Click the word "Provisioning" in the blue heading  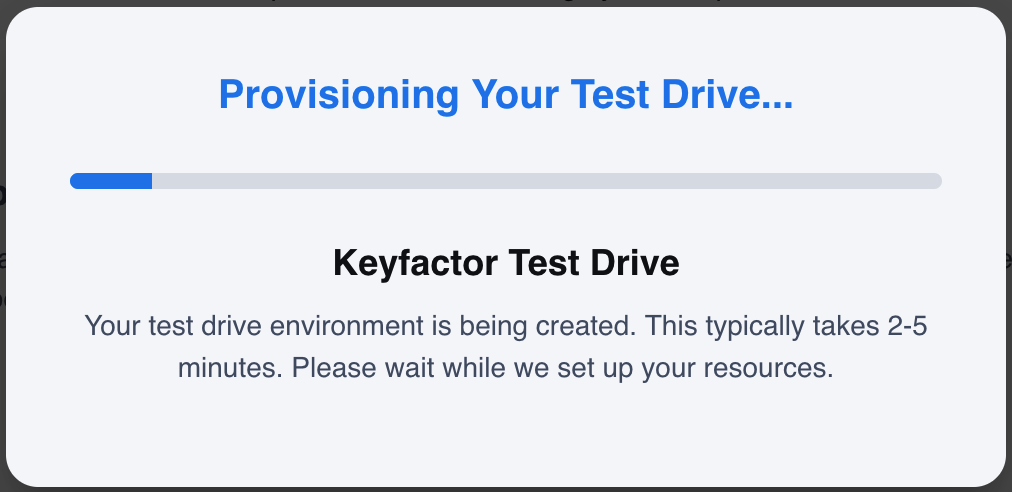pos(339,95)
